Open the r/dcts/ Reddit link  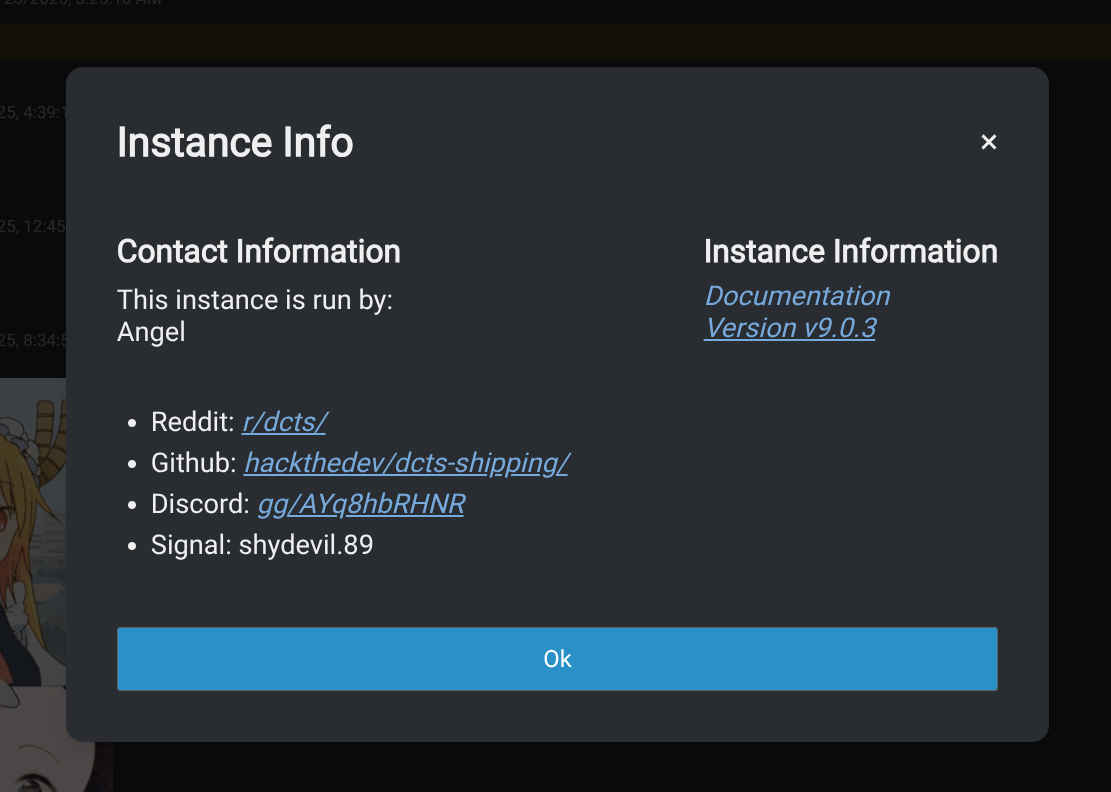[x=284, y=422]
